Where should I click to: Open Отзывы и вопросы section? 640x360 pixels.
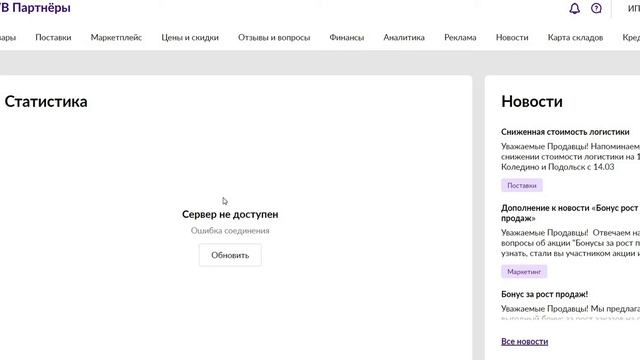274,37
